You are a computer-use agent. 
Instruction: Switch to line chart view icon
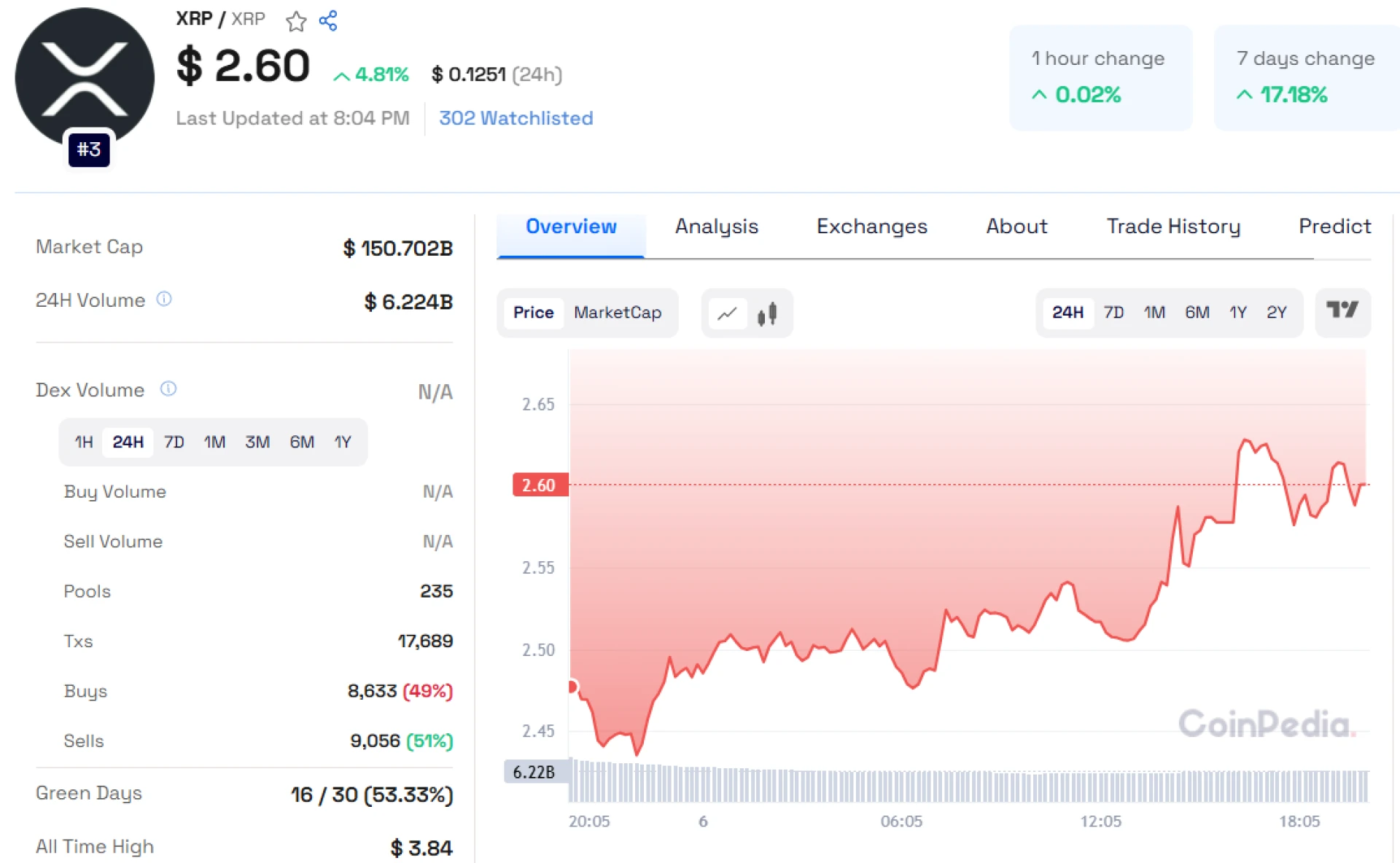pyautogui.click(x=727, y=313)
